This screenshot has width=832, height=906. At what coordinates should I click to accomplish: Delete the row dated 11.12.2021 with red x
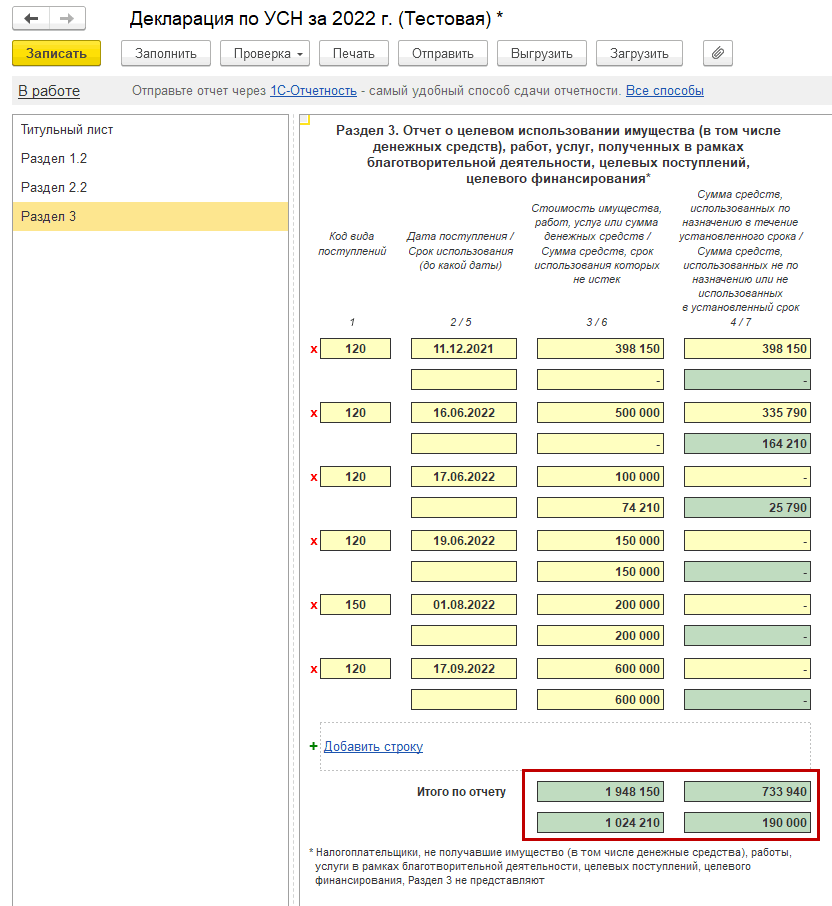(x=313, y=349)
